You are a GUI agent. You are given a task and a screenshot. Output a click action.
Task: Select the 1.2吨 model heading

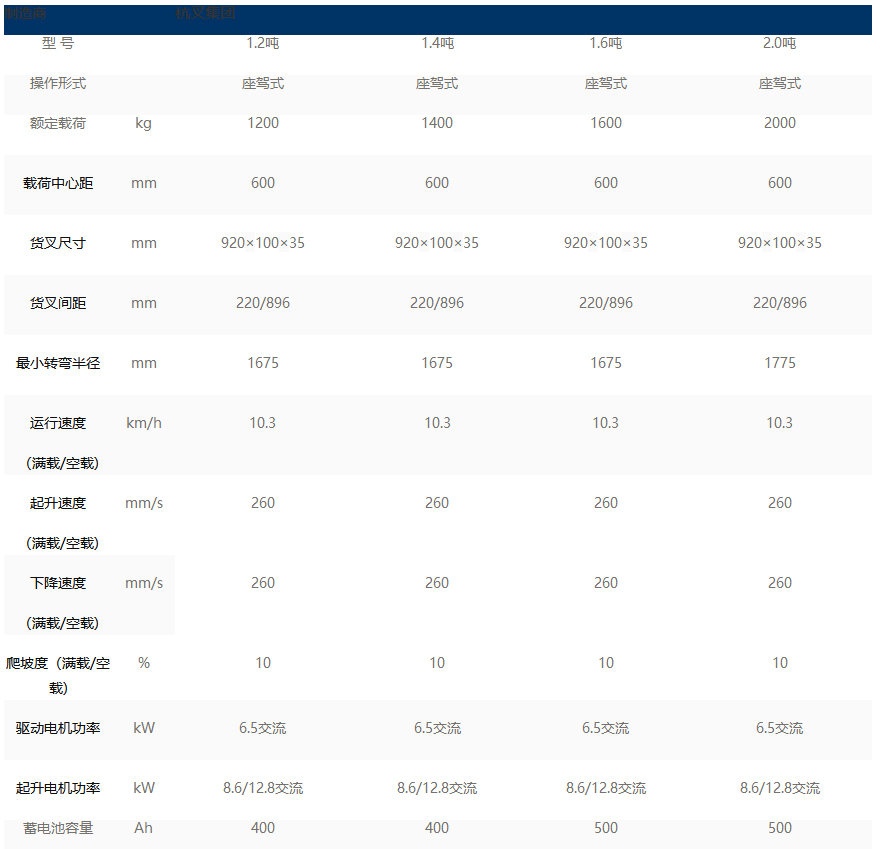(263, 43)
